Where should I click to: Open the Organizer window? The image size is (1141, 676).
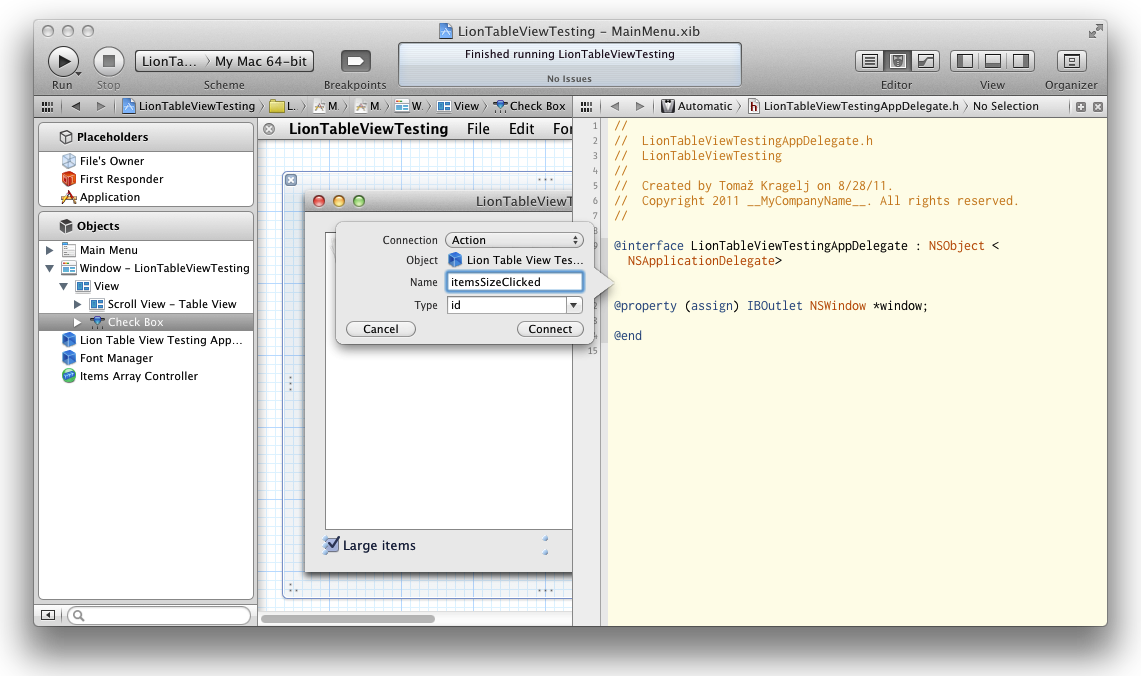[1071, 61]
